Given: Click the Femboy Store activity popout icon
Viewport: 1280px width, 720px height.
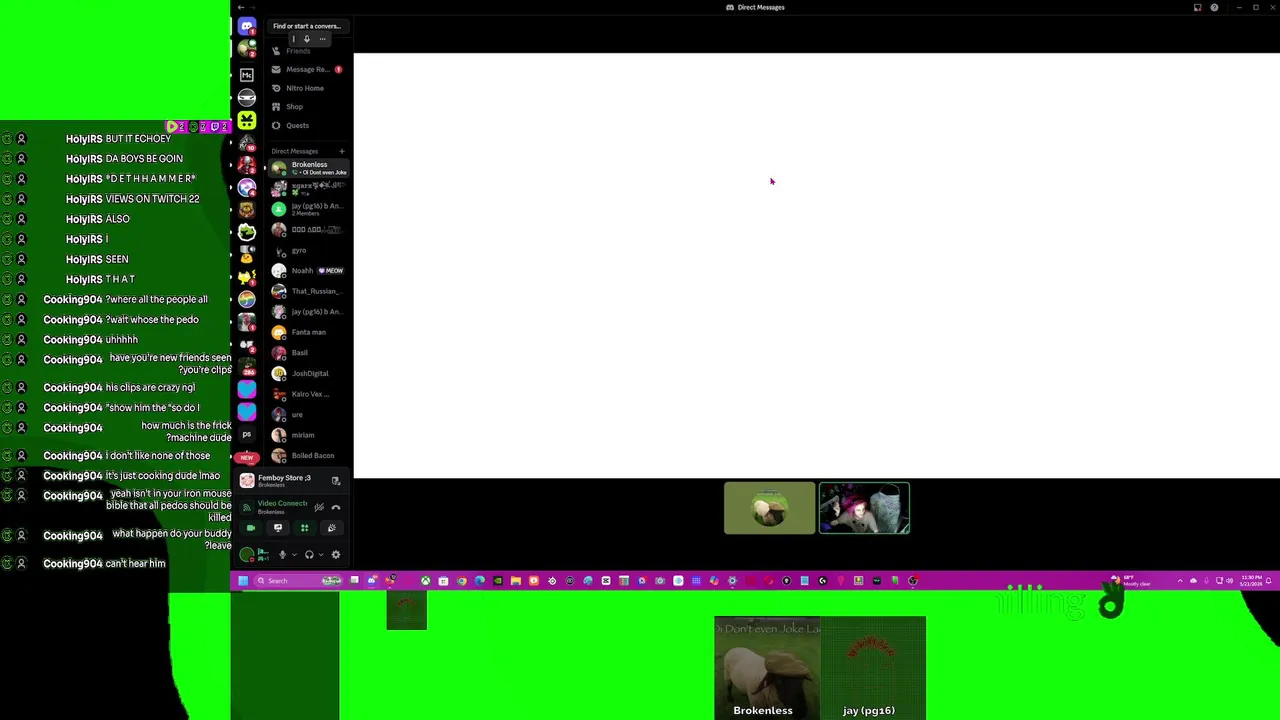Looking at the screenshot, I should point(336,481).
